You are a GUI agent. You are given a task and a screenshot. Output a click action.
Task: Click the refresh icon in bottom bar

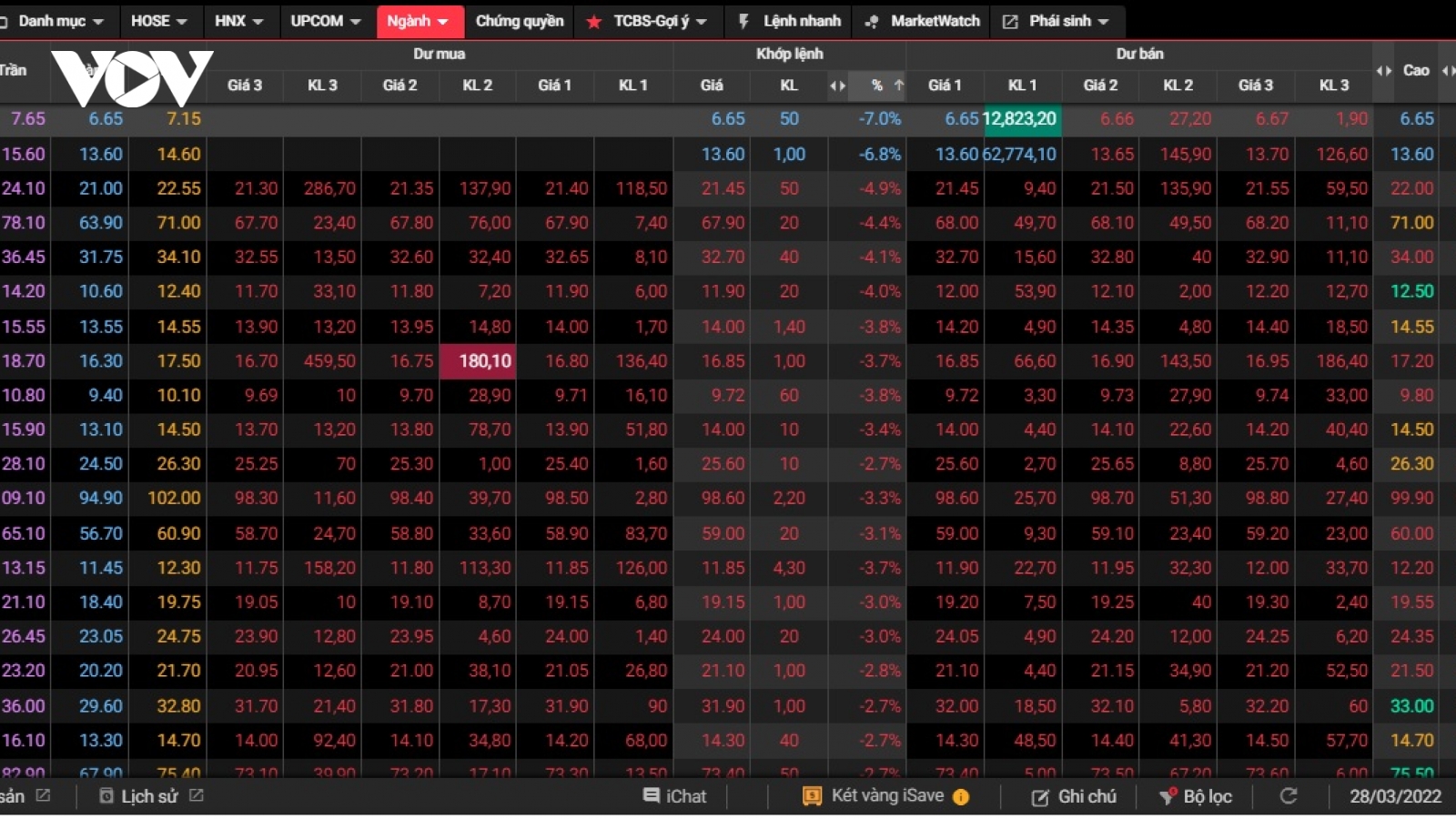[1289, 796]
